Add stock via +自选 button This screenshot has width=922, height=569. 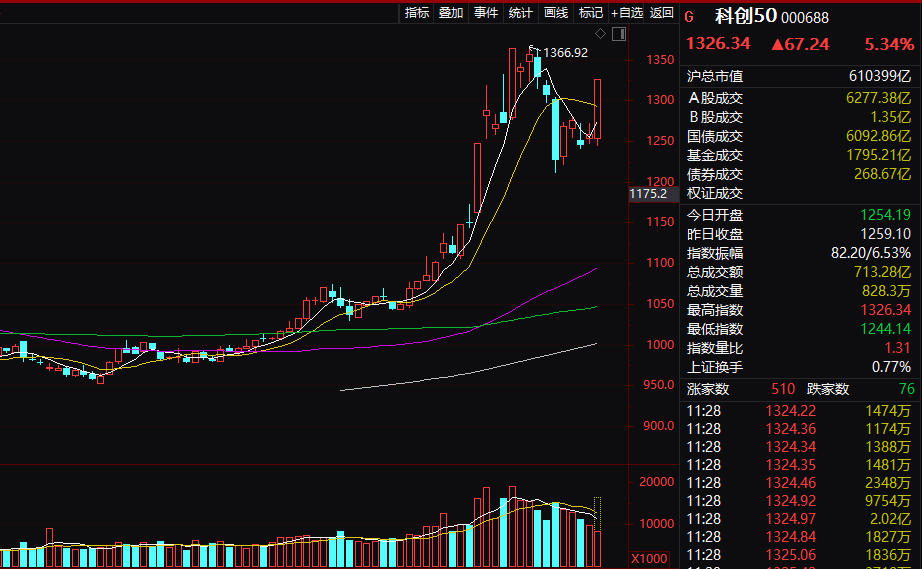pyautogui.click(x=626, y=13)
